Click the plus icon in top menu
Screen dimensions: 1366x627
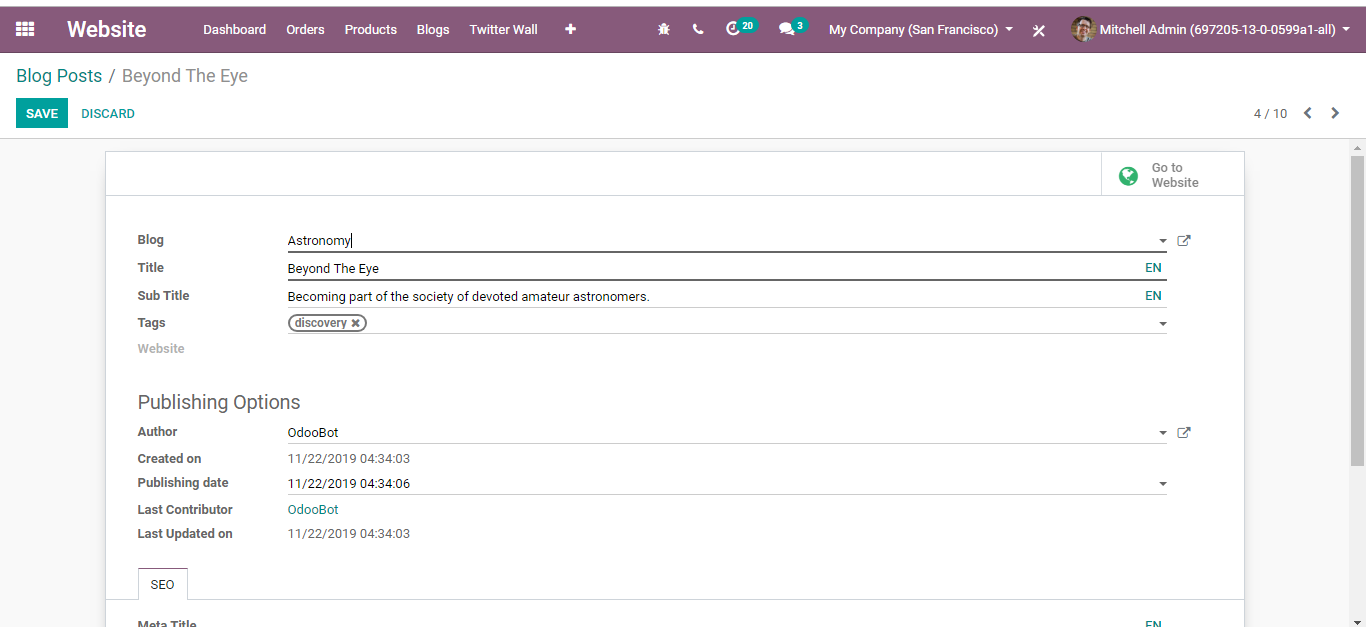tap(570, 29)
